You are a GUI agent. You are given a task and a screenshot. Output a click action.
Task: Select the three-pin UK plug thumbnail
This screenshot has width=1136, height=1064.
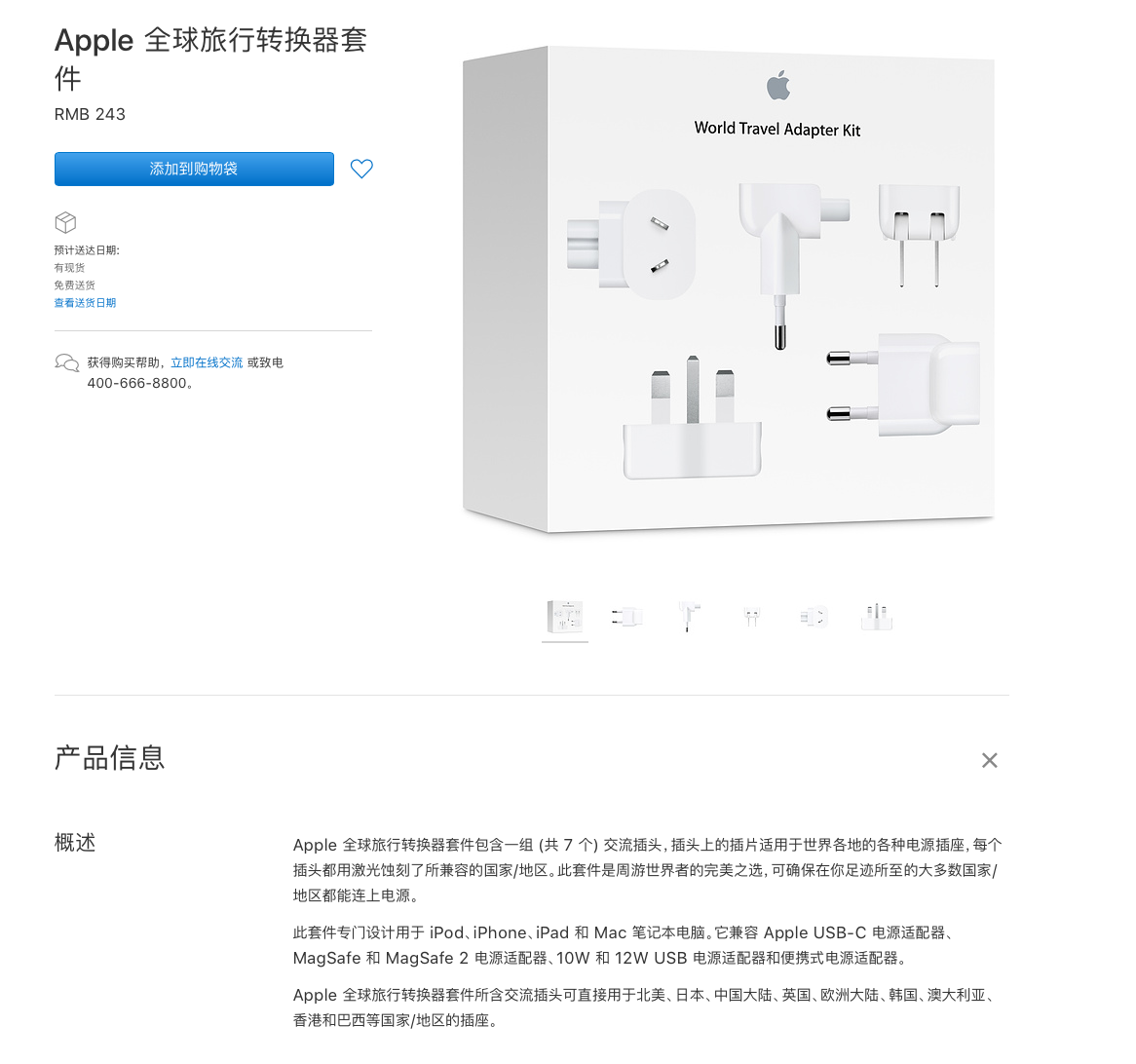click(877, 617)
